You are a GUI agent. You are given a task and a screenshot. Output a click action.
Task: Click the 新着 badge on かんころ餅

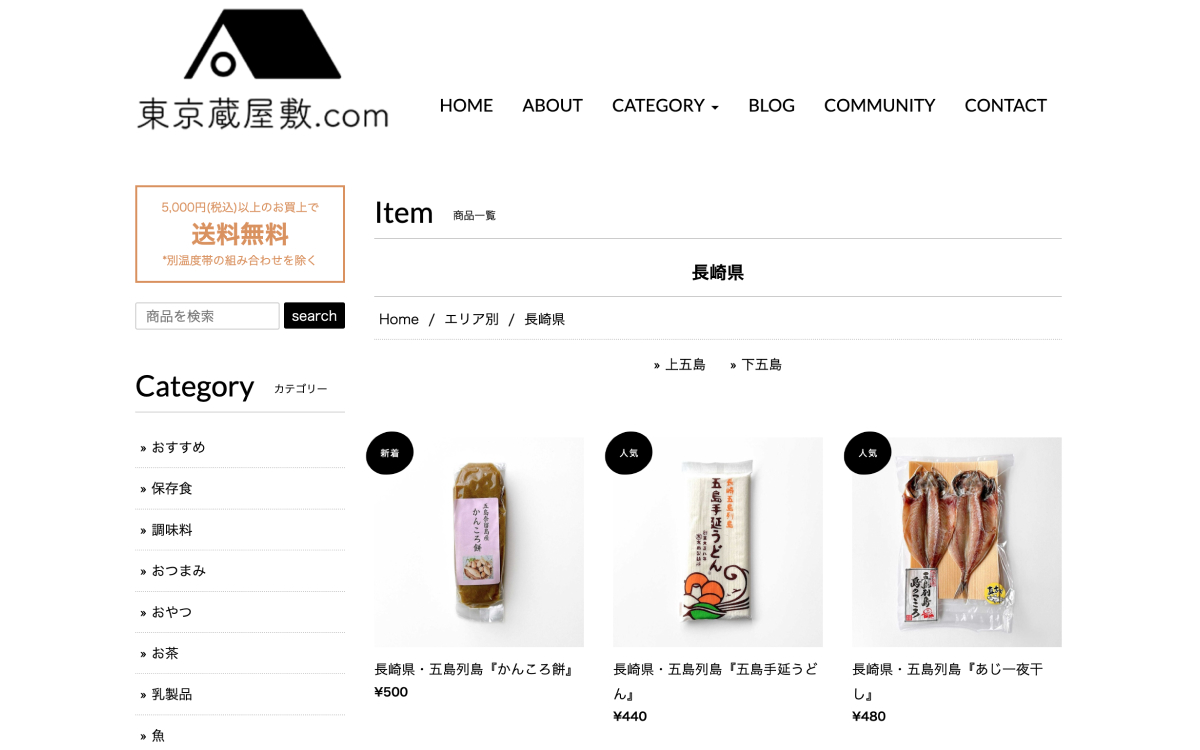pos(390,453)
